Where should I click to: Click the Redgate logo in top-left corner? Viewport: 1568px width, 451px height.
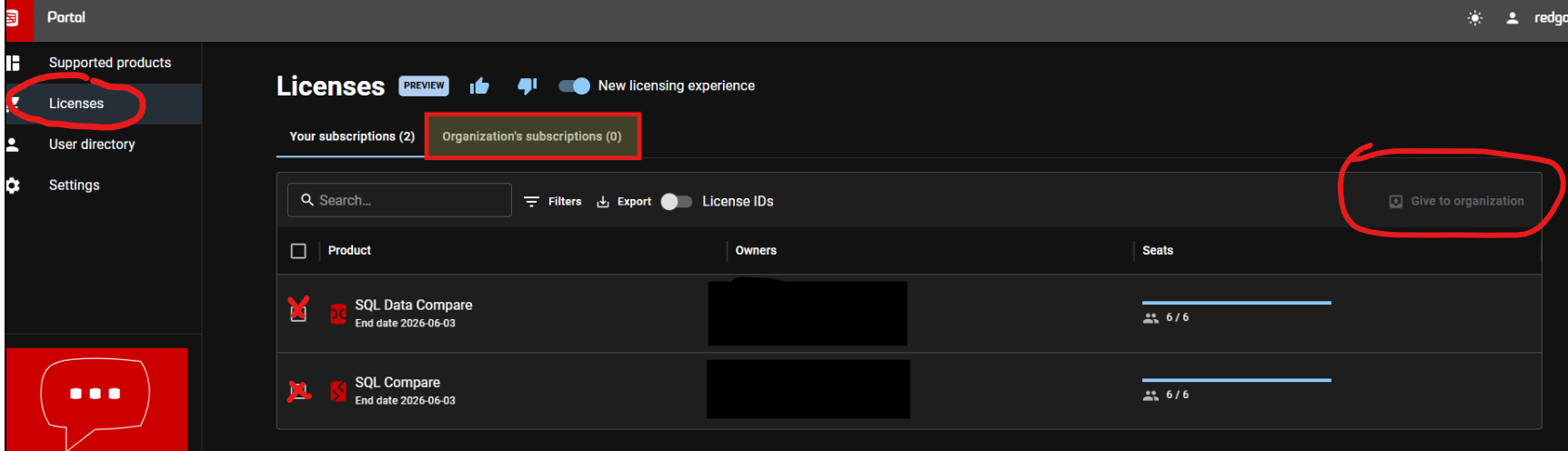[14, 18]
